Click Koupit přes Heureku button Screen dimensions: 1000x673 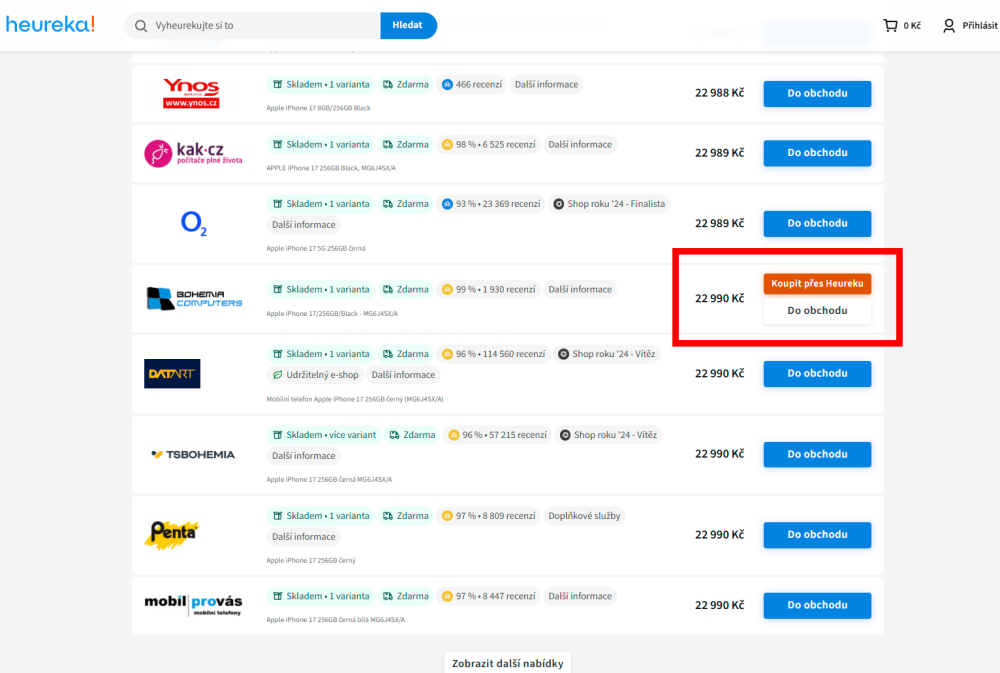pos(817,284)
